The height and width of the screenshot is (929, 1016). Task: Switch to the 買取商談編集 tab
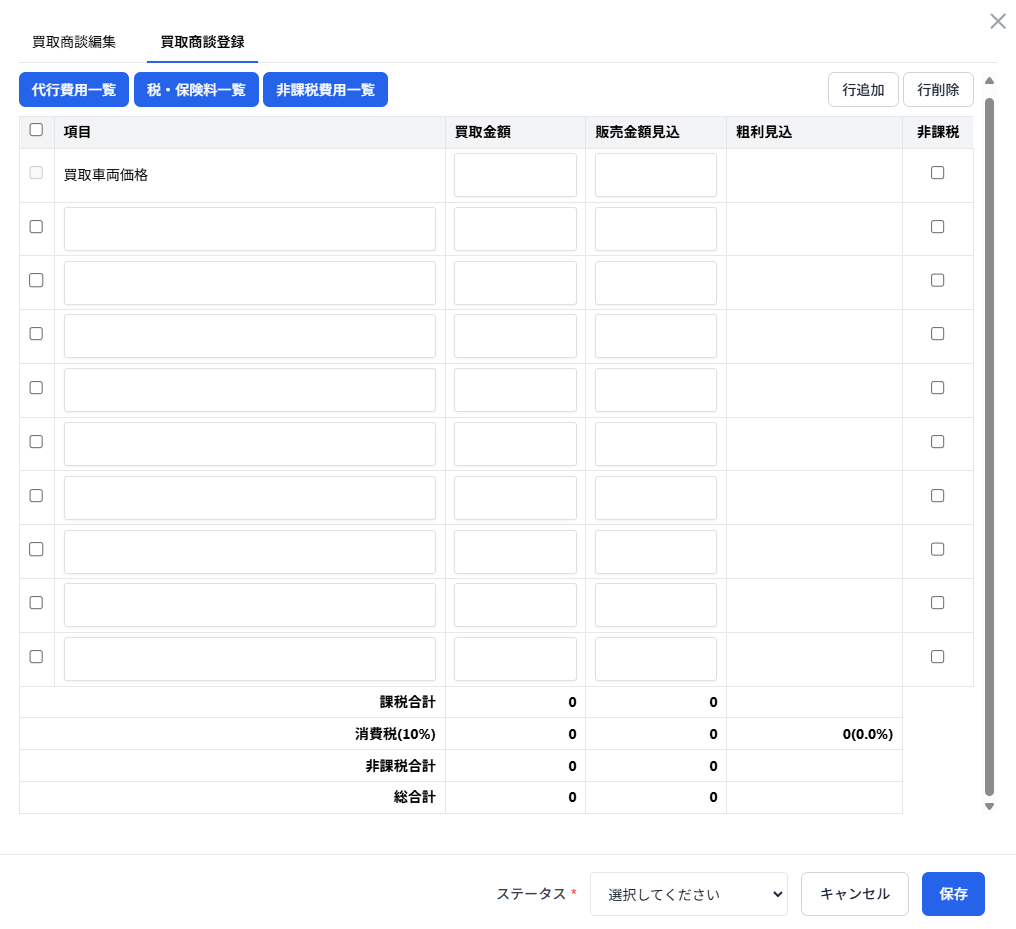(74, 42)
